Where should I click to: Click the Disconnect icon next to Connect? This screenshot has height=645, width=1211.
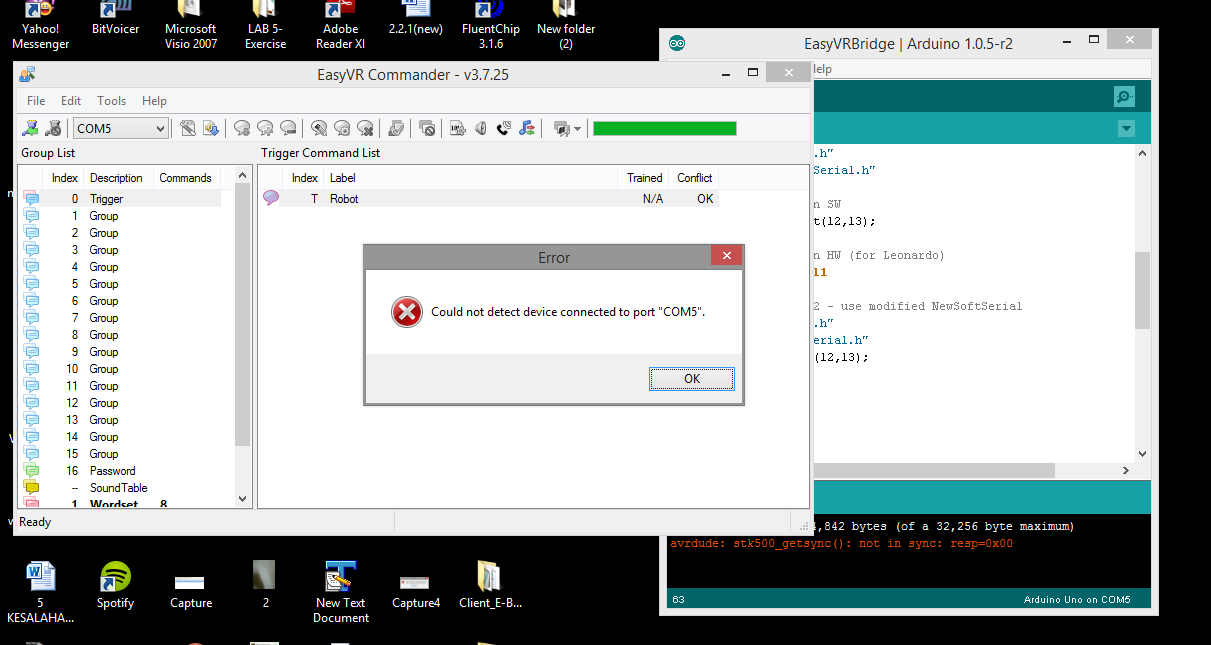(x=54, y=128)
